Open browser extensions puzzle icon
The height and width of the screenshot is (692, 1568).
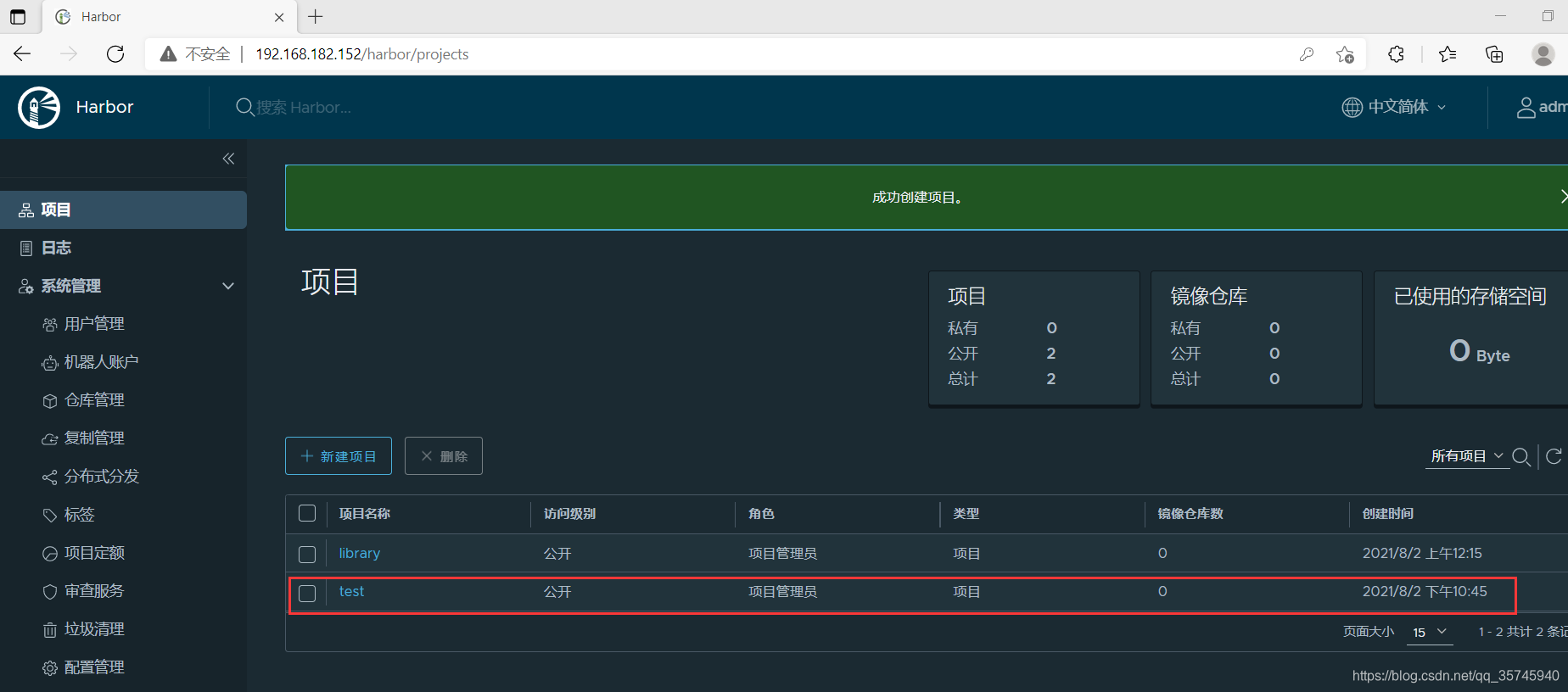point(1396,54)
